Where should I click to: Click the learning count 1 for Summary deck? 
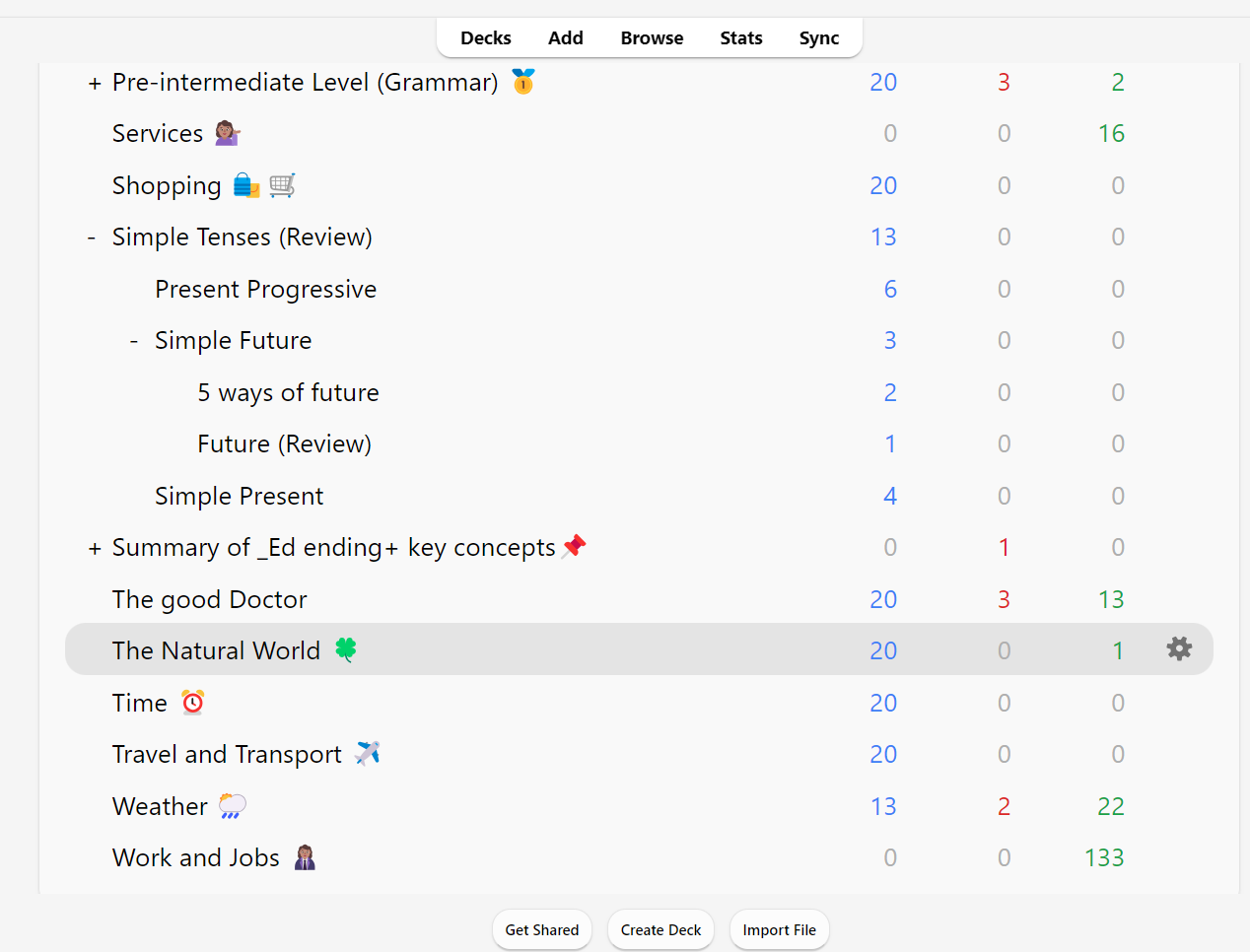pyautogui.click(x=1005, y=548)
